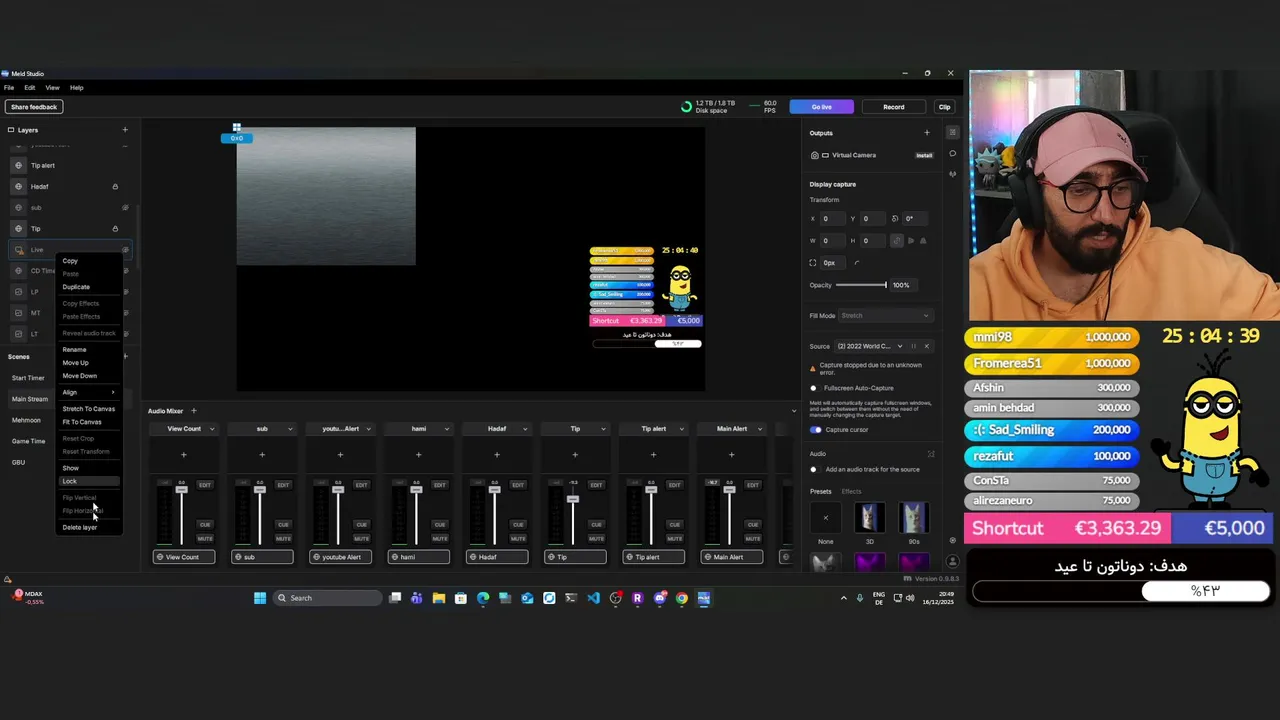
Task: Choose Stretch To Canvas
Action: (88, 409)
